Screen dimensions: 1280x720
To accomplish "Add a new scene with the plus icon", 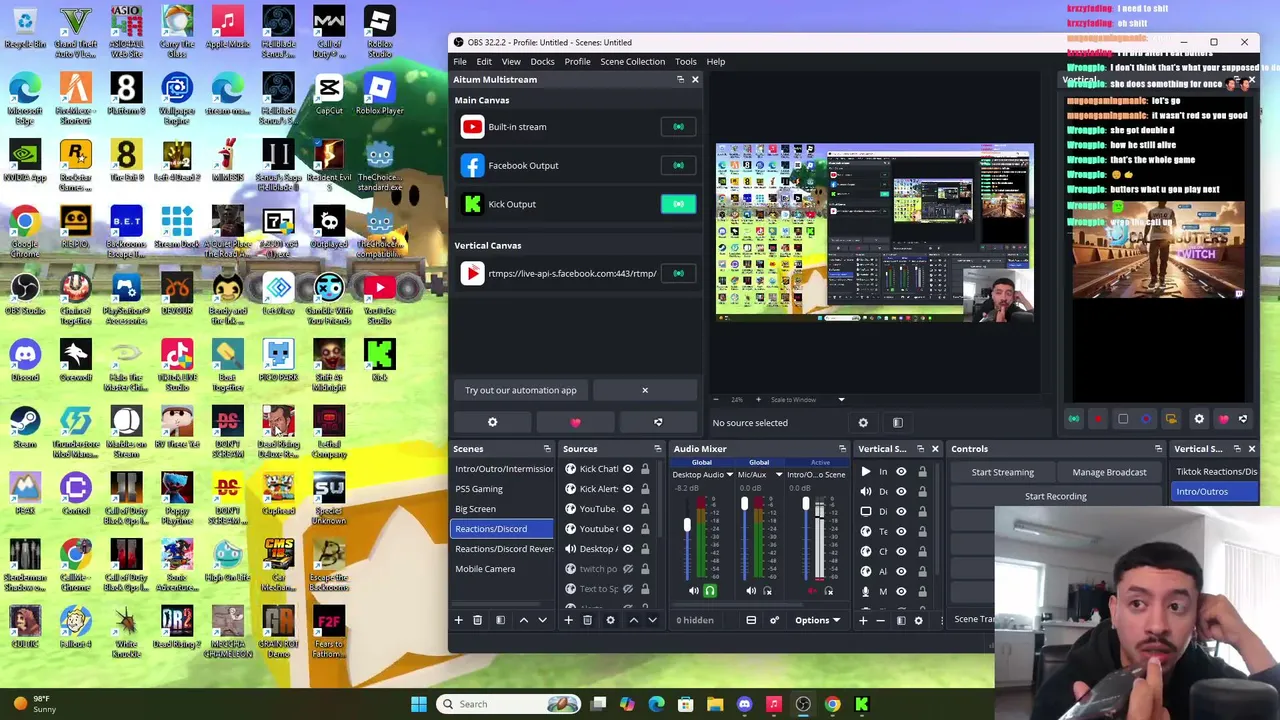I will click(459, 620).
